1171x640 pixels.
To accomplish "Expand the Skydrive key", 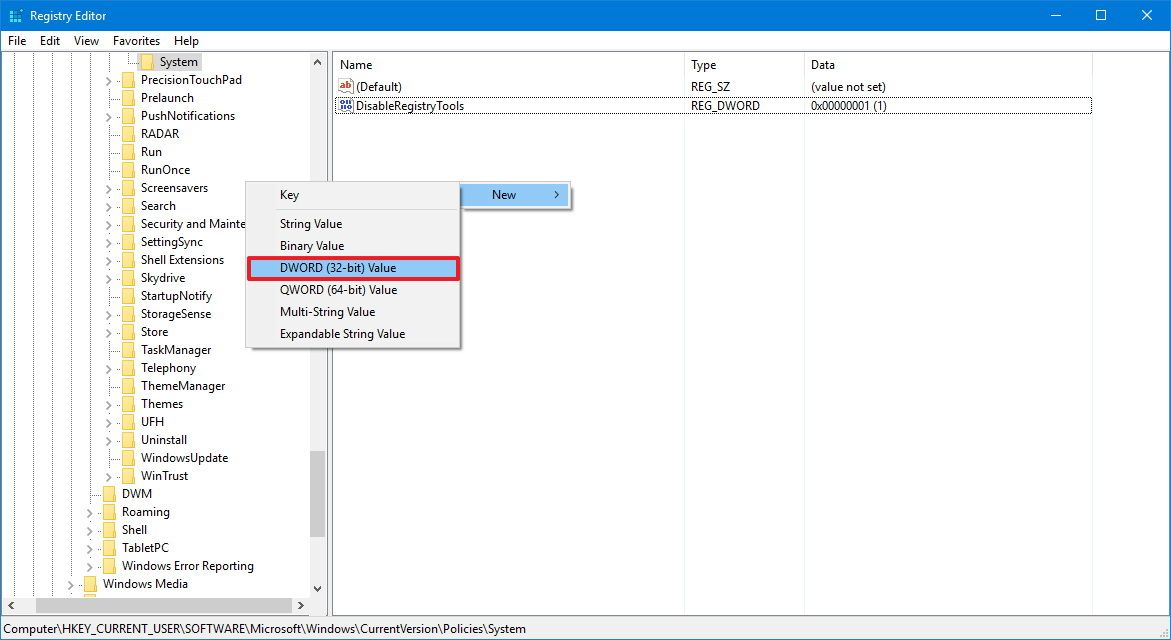I will [107, 277].
